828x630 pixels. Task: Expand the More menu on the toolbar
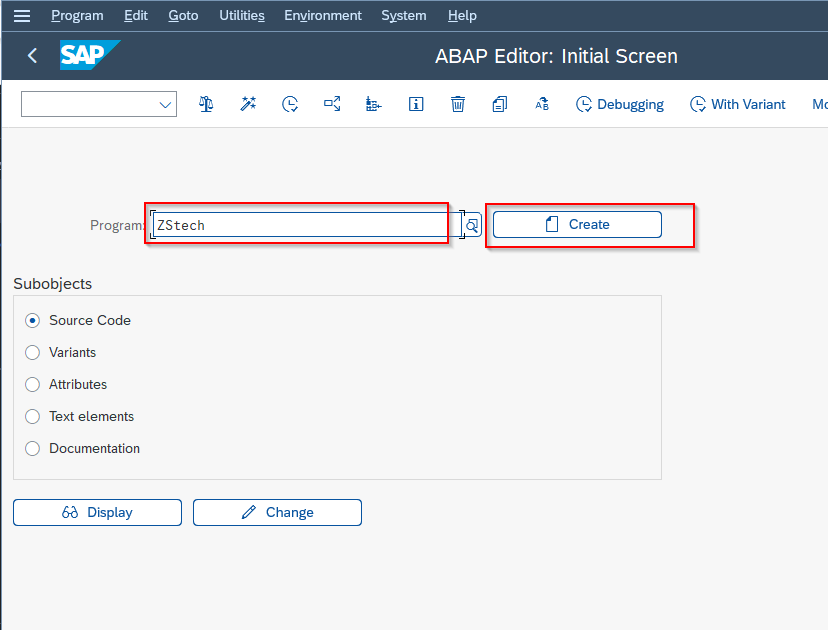point(818,104)
